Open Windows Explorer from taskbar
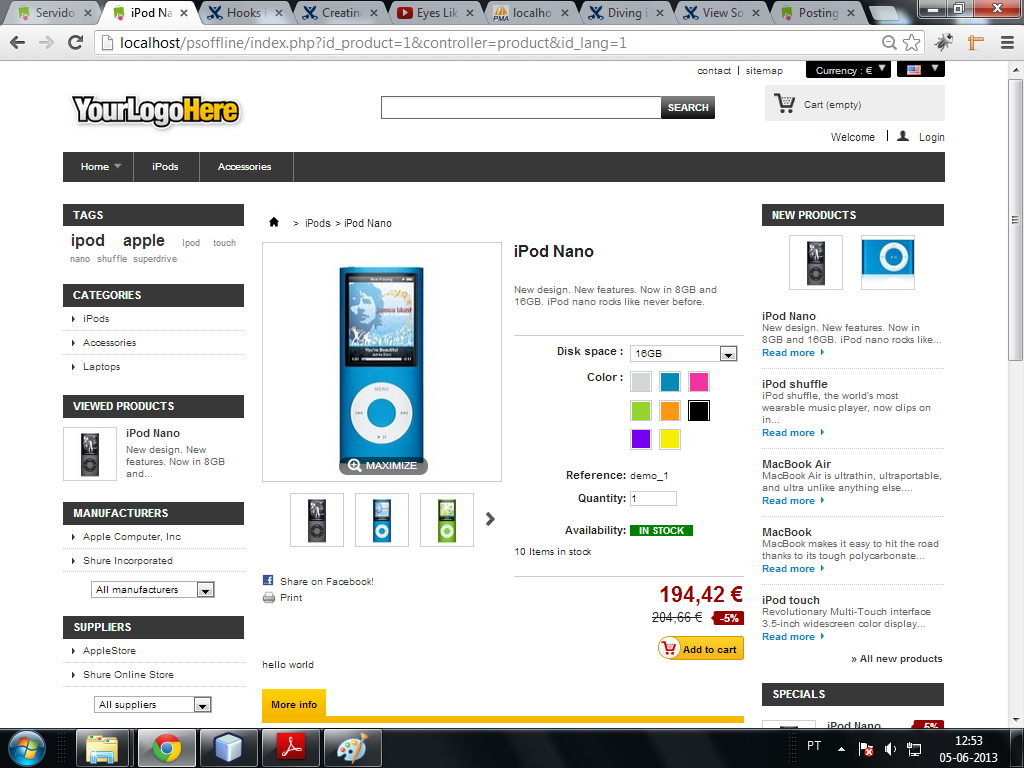 click(103, 748)
